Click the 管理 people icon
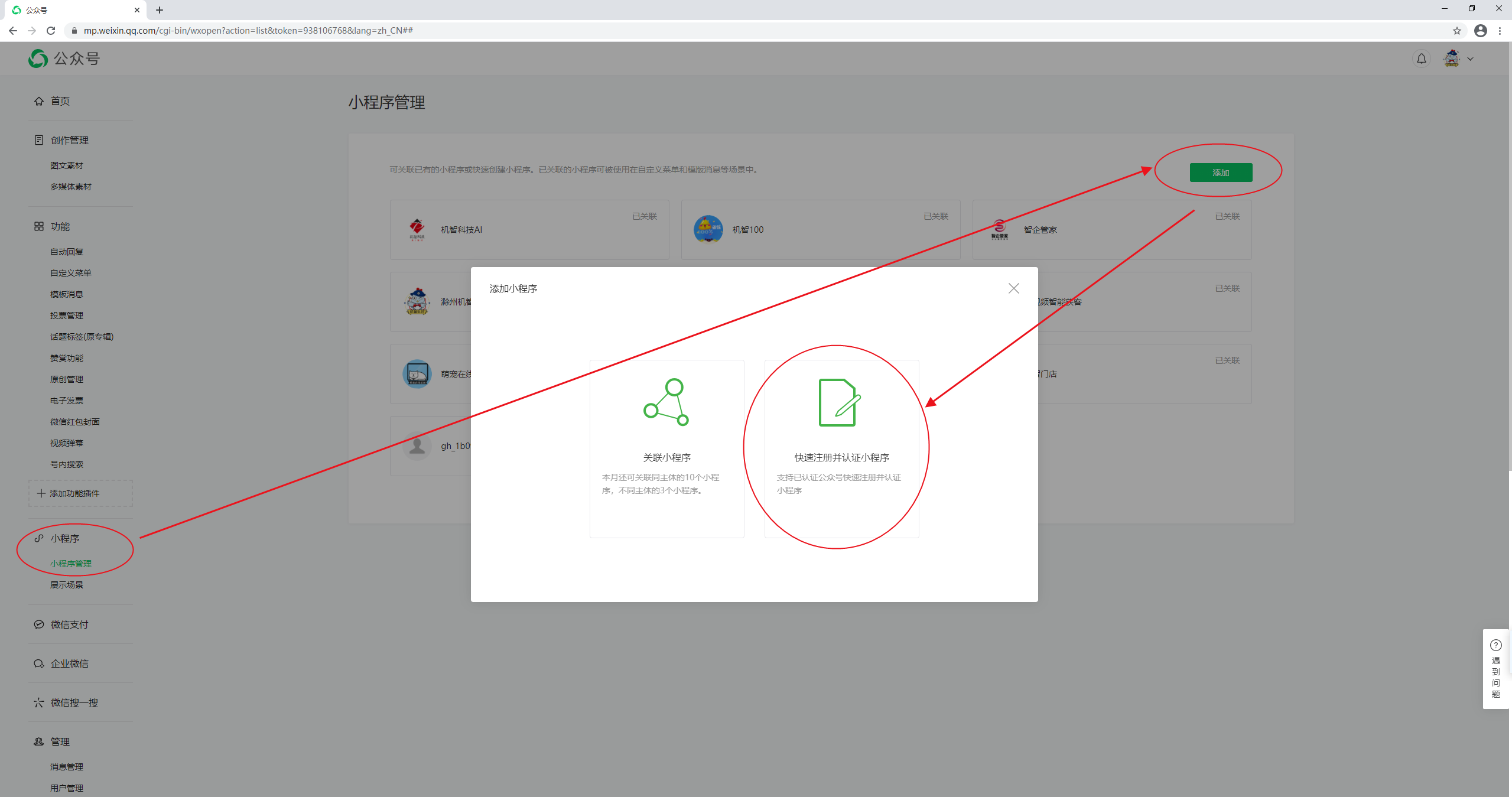 coord(39,741)
